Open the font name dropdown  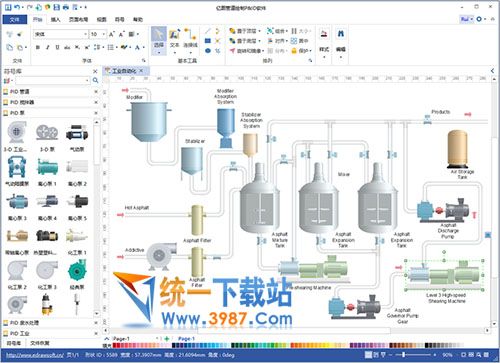(86, 34)
